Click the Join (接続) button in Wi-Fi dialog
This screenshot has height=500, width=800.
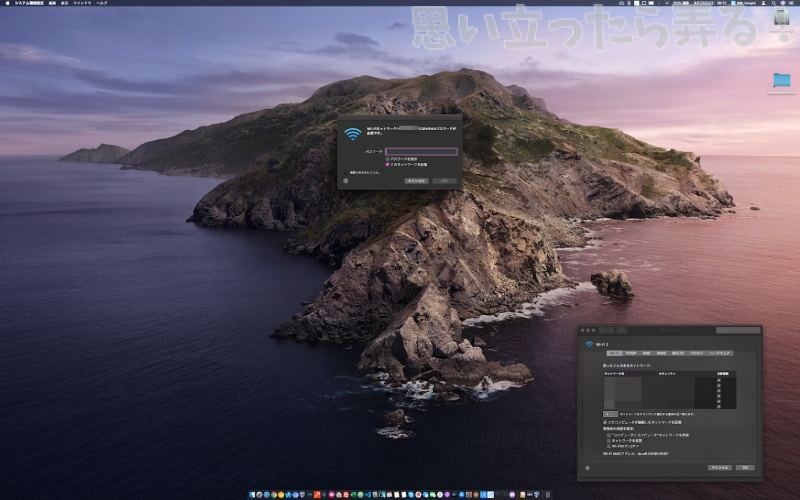[444, 181]
